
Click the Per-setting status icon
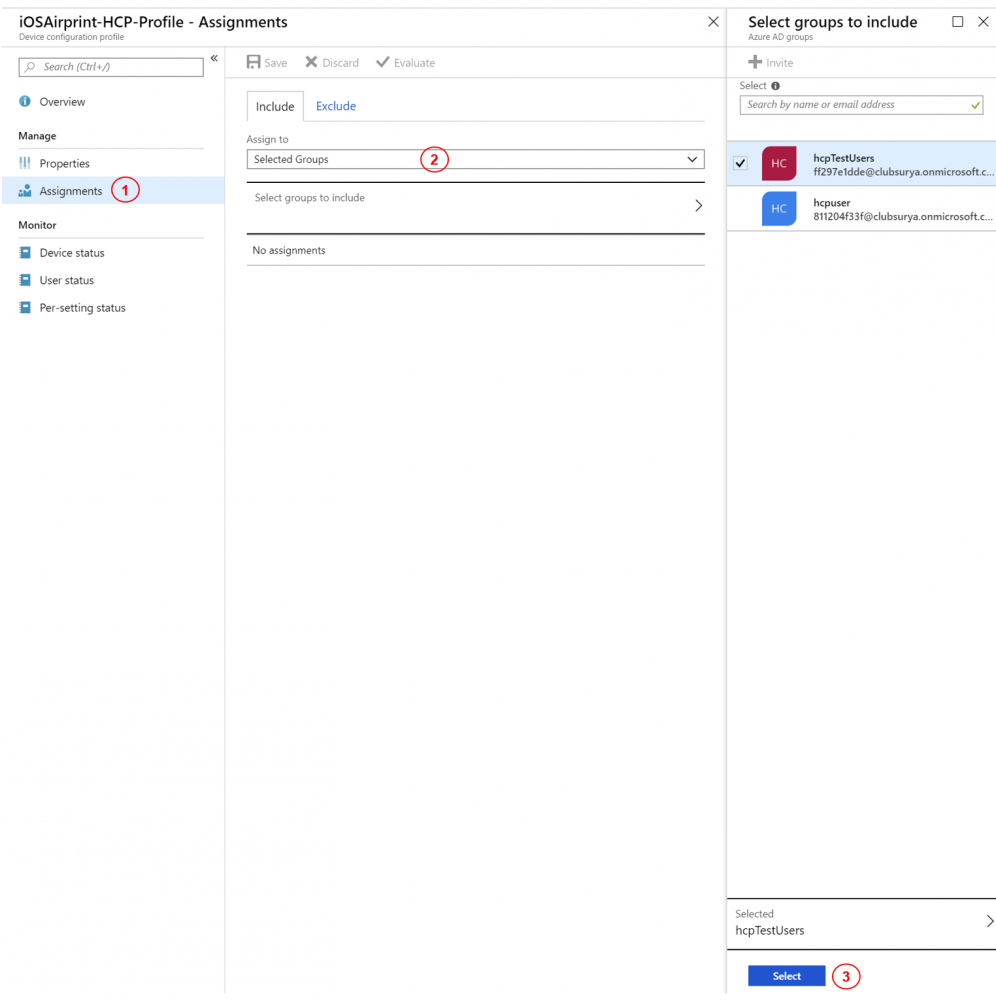(26, 308)
